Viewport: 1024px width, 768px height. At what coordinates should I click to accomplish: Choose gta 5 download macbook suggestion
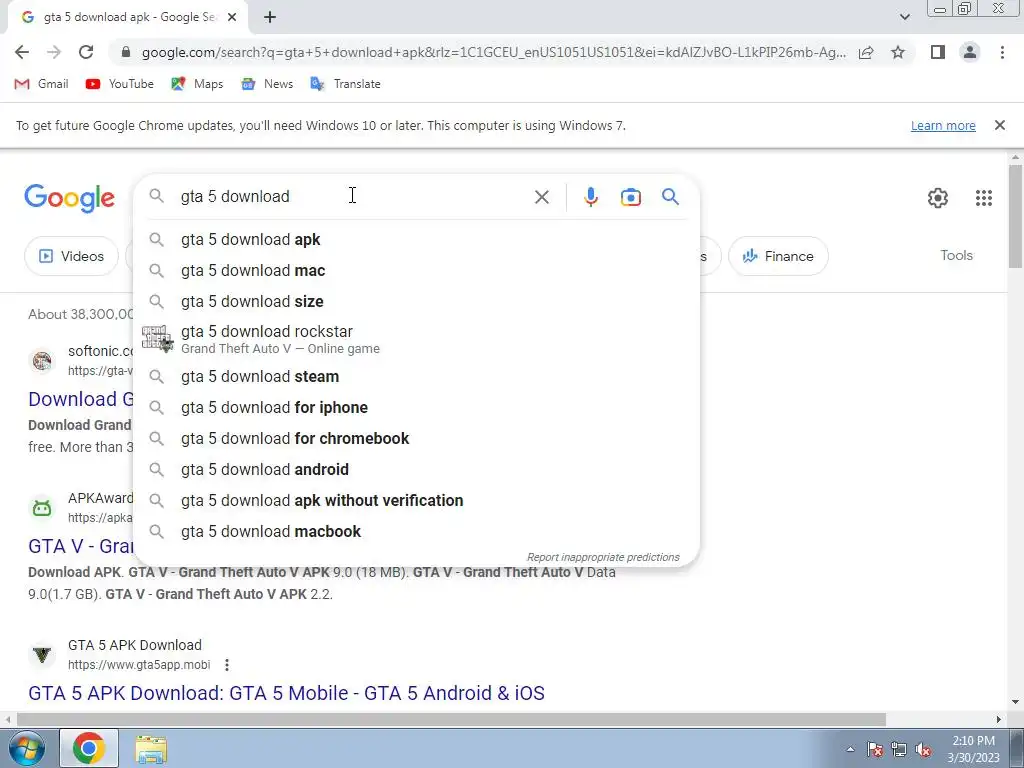(x=416, y=531)
